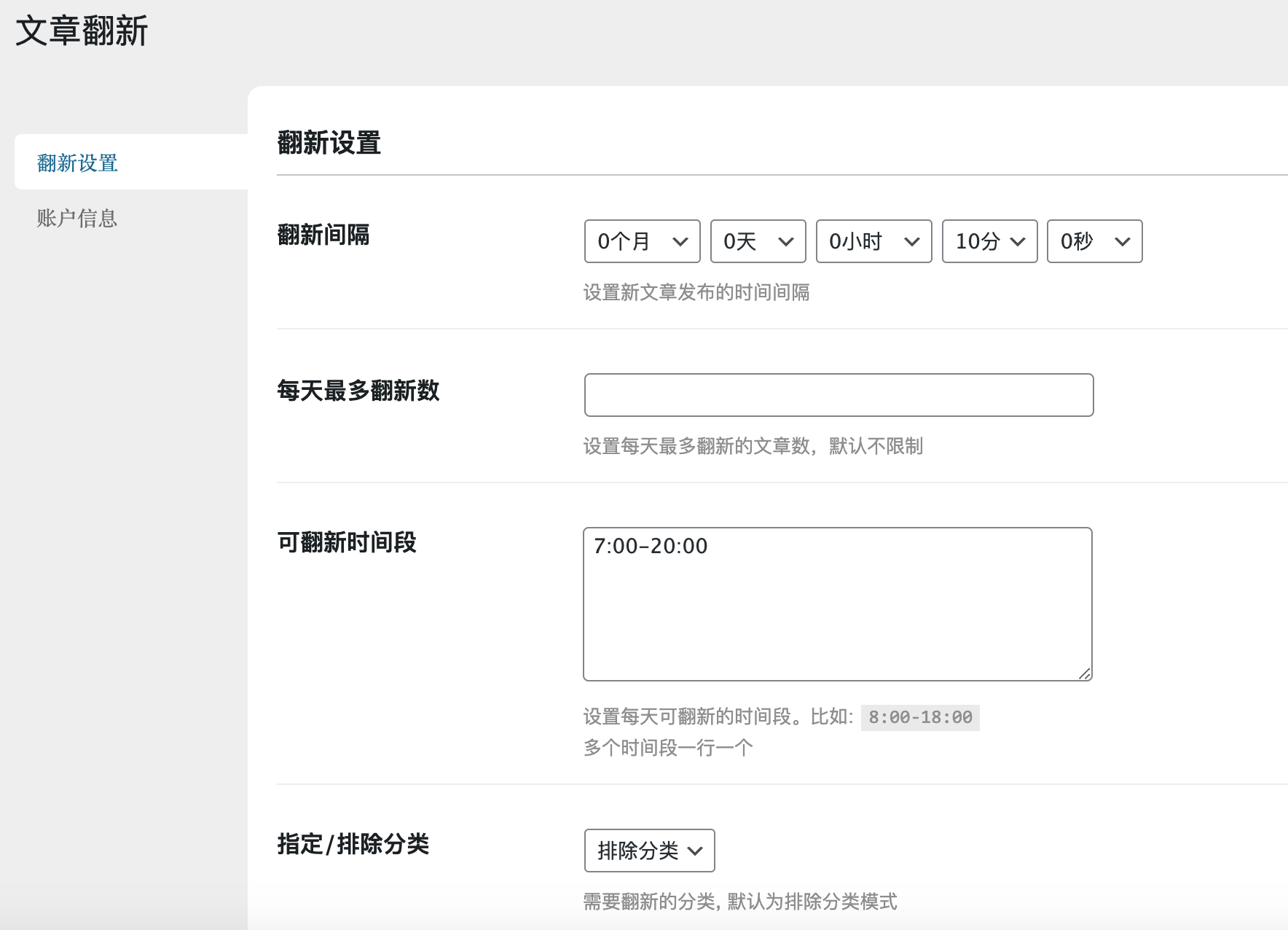
Task: Open the minutes dropdown showing 10分
Action: [x=989, y=241]
